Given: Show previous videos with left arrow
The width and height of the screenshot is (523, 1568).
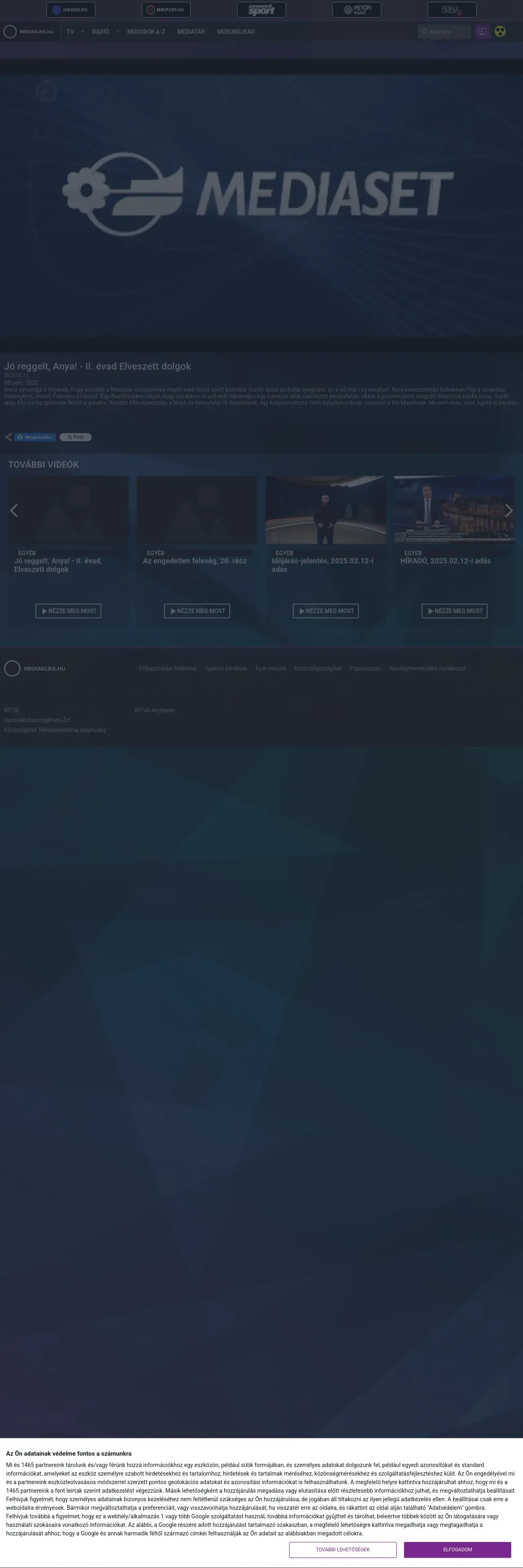Looking at the screenshot, I should click(x=14, y=510).
